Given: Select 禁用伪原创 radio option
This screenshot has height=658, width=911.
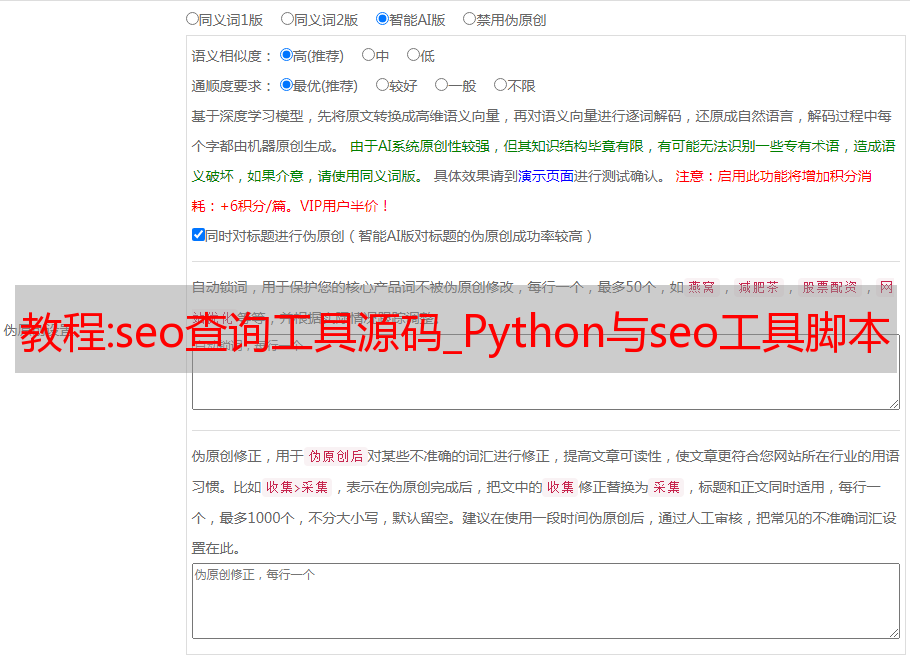Looking at the screenshot, I should [469, 19].
